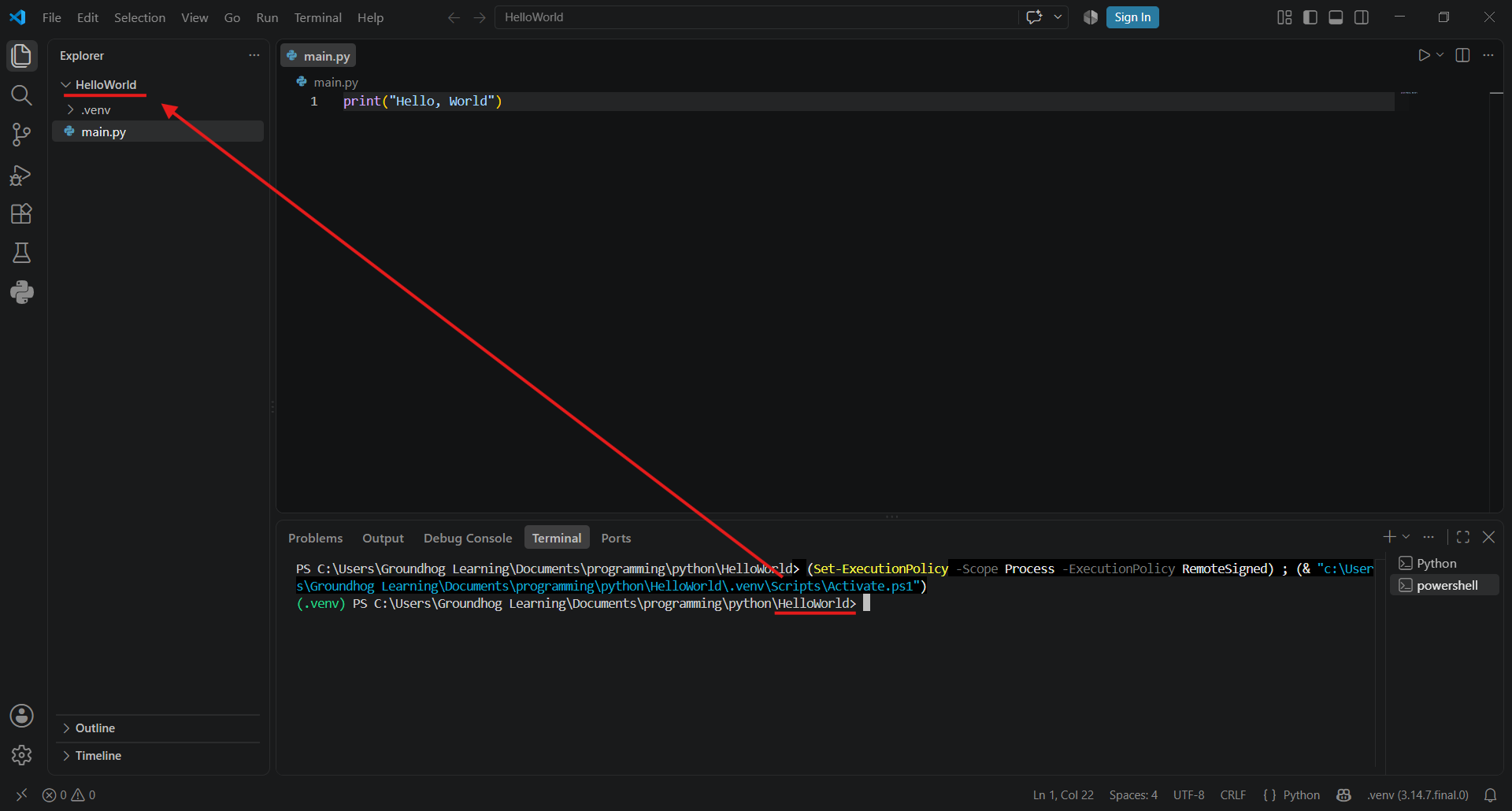Click the Sign In button
Image resolution: width=1512 pixels, height=811 pixels.
[x=1132, y=17]
